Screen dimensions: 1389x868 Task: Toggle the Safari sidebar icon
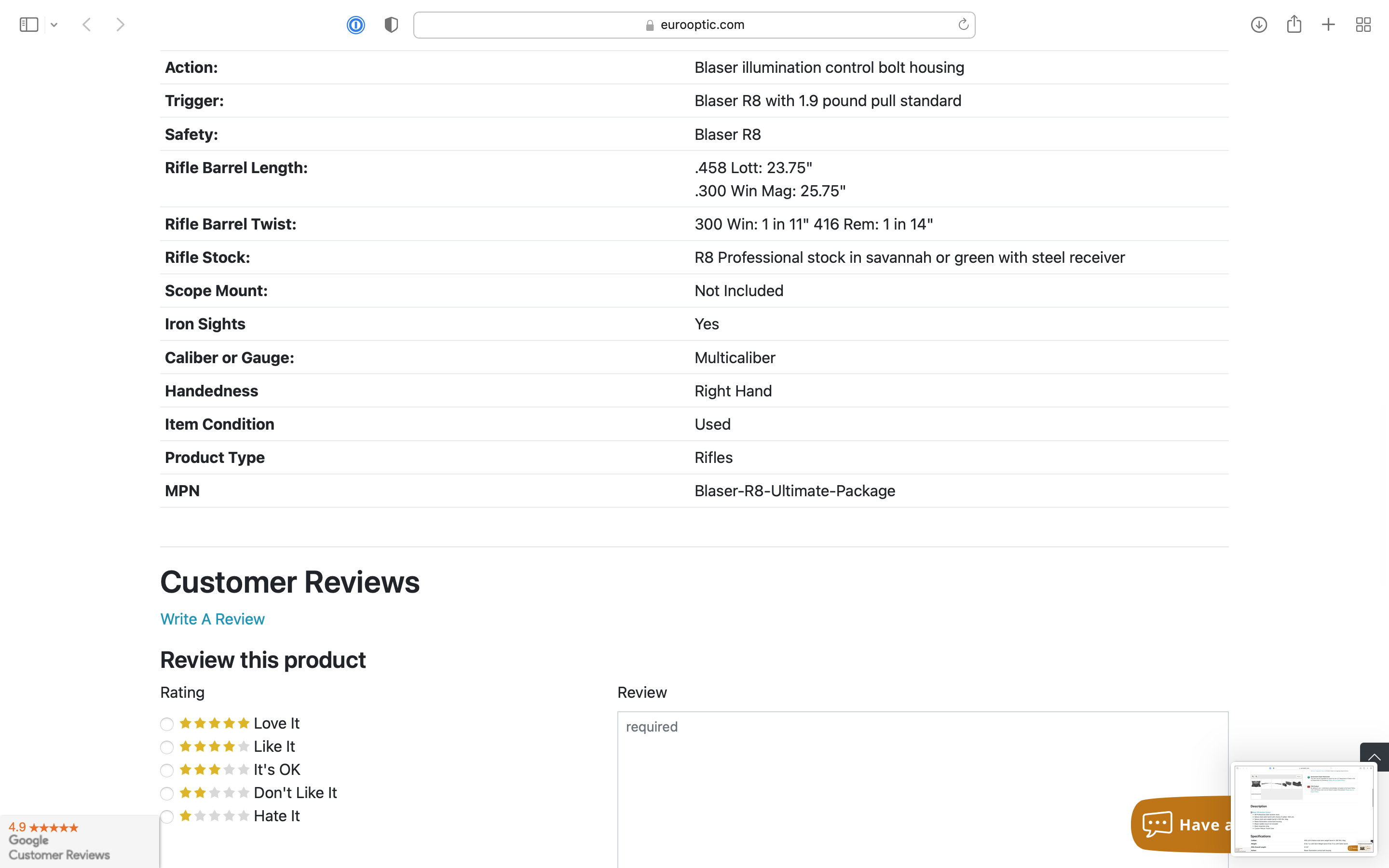tap(29, 25)
